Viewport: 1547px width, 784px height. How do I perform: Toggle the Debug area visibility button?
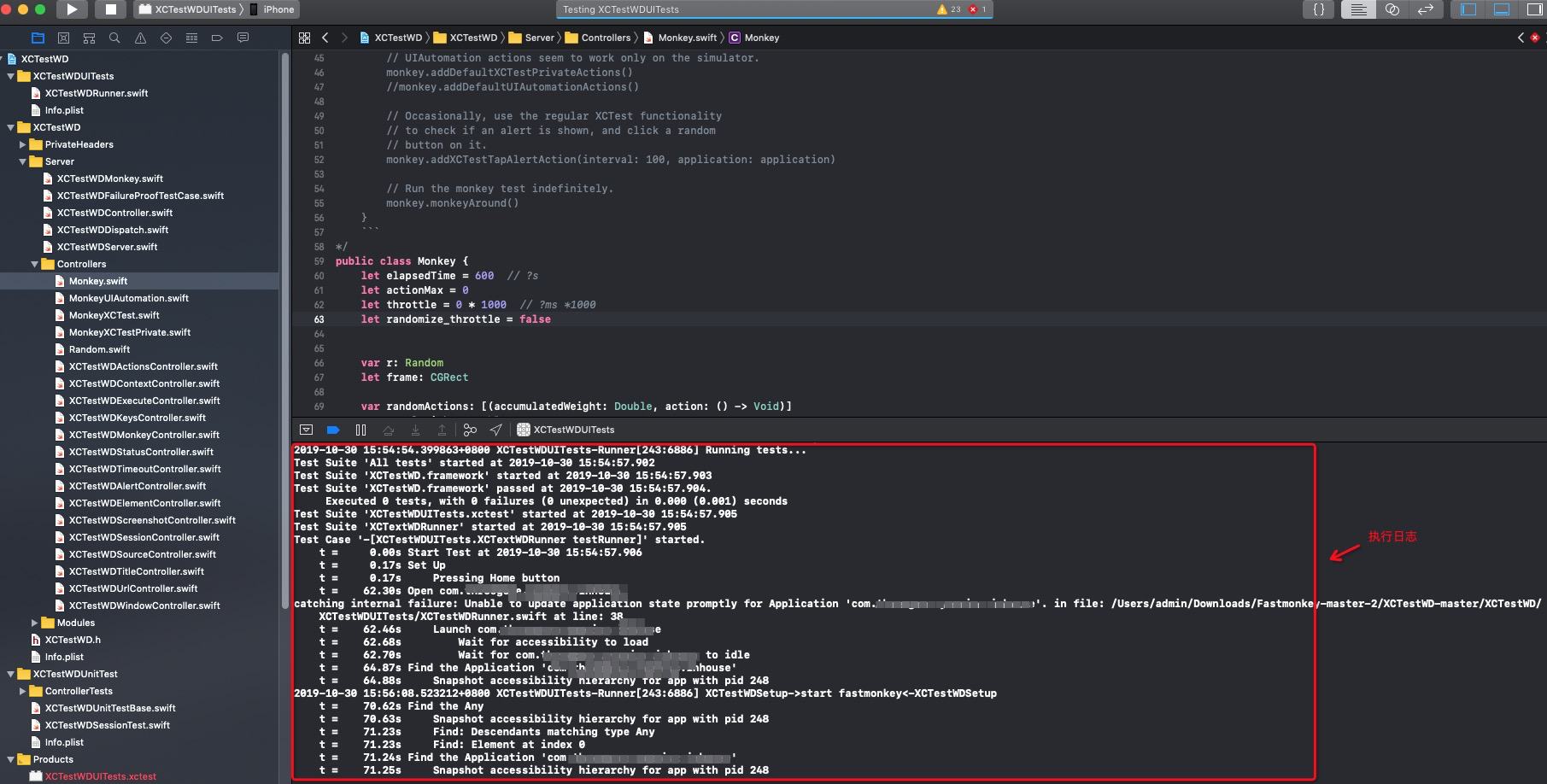click(1501, 9)
